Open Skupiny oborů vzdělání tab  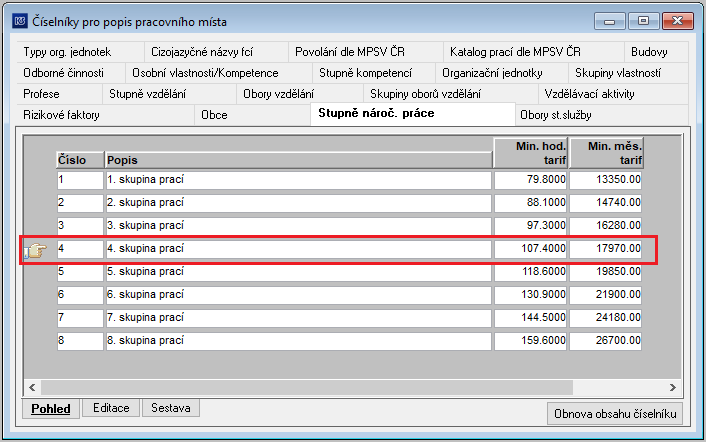tap(451, 94)
